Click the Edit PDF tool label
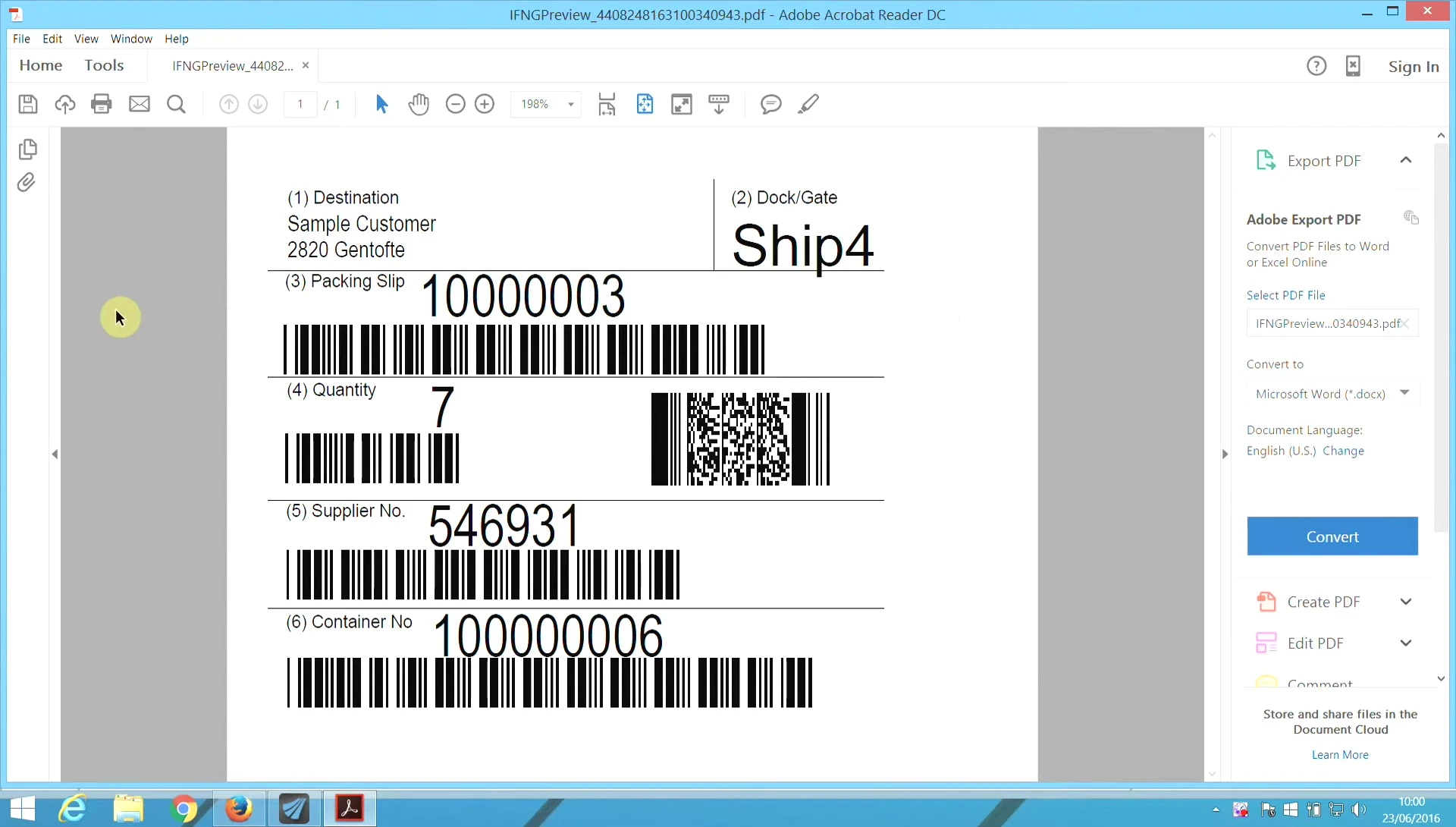The width and height of the screenshot is (1456, 827). (x=1316, y=643)
